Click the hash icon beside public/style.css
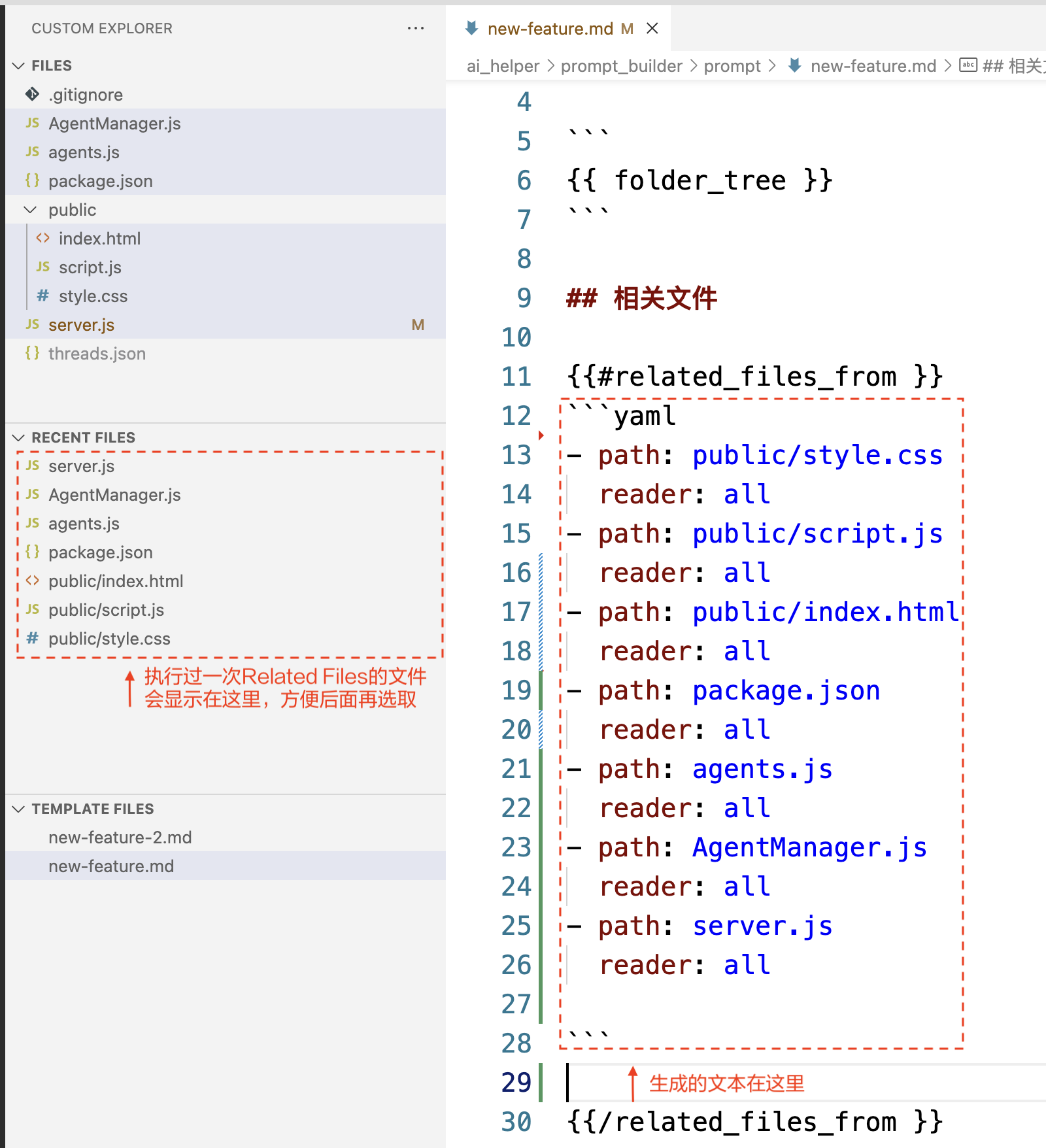This screenshot has width=1046, height=1148. [x=33, y=638]
